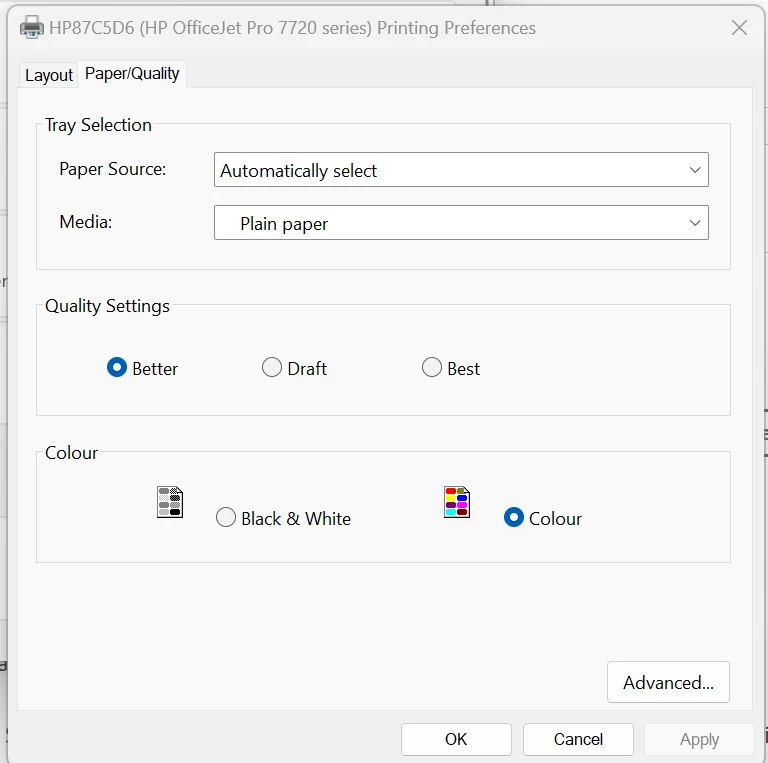The image size is (768, 763).
Task: Click the printer icon in title bar
Action: [32, 27]
